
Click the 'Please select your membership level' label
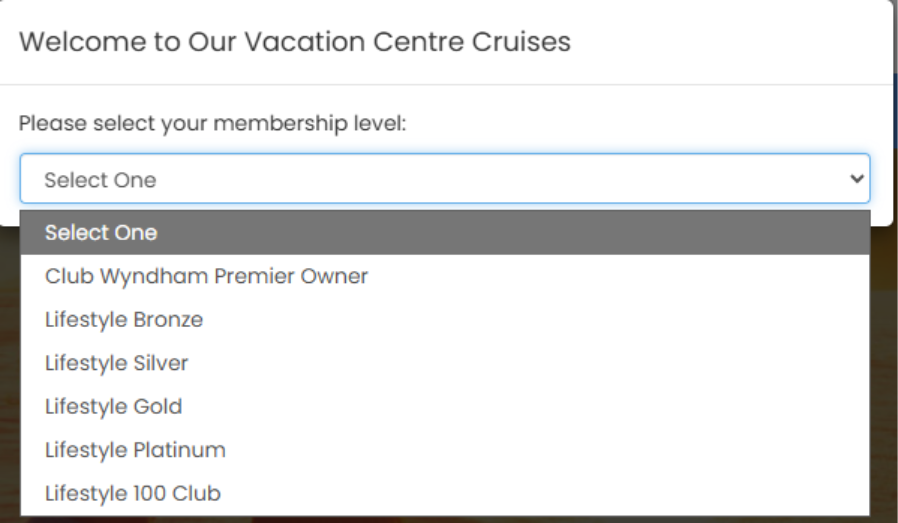tap(213, 124)
